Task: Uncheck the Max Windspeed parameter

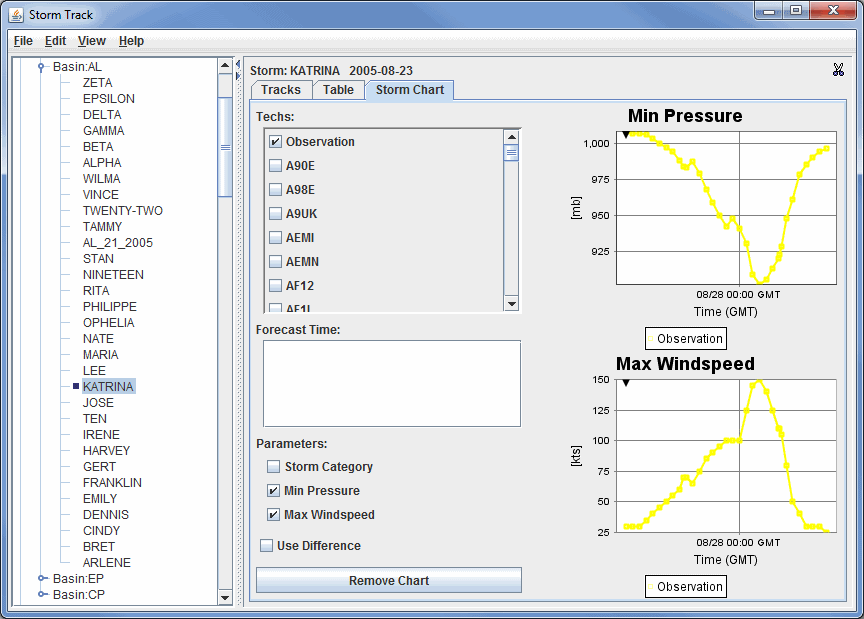Action: coord(273,515)
